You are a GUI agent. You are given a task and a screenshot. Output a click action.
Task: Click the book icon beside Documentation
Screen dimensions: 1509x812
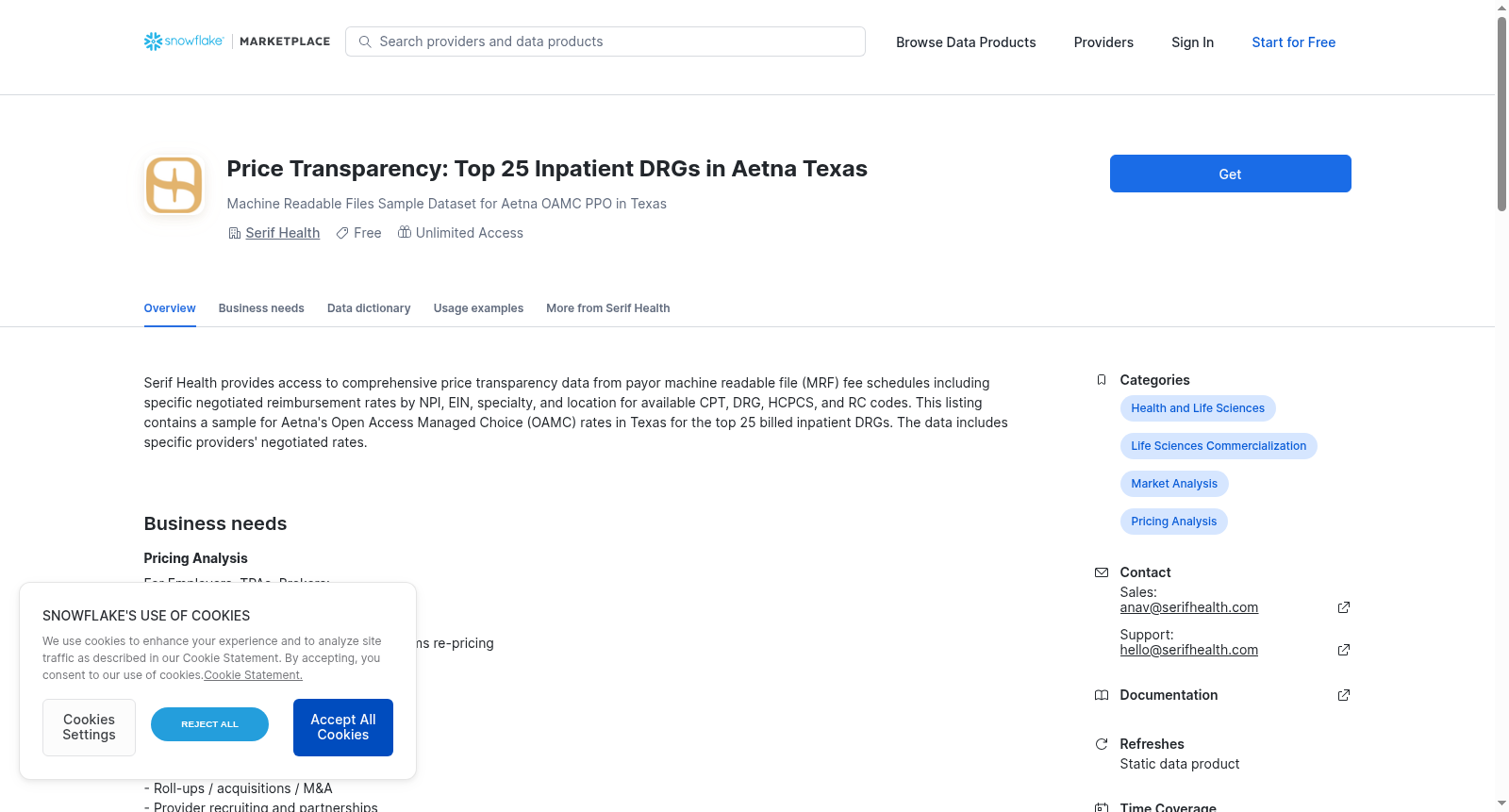[x=1101, y=695]
